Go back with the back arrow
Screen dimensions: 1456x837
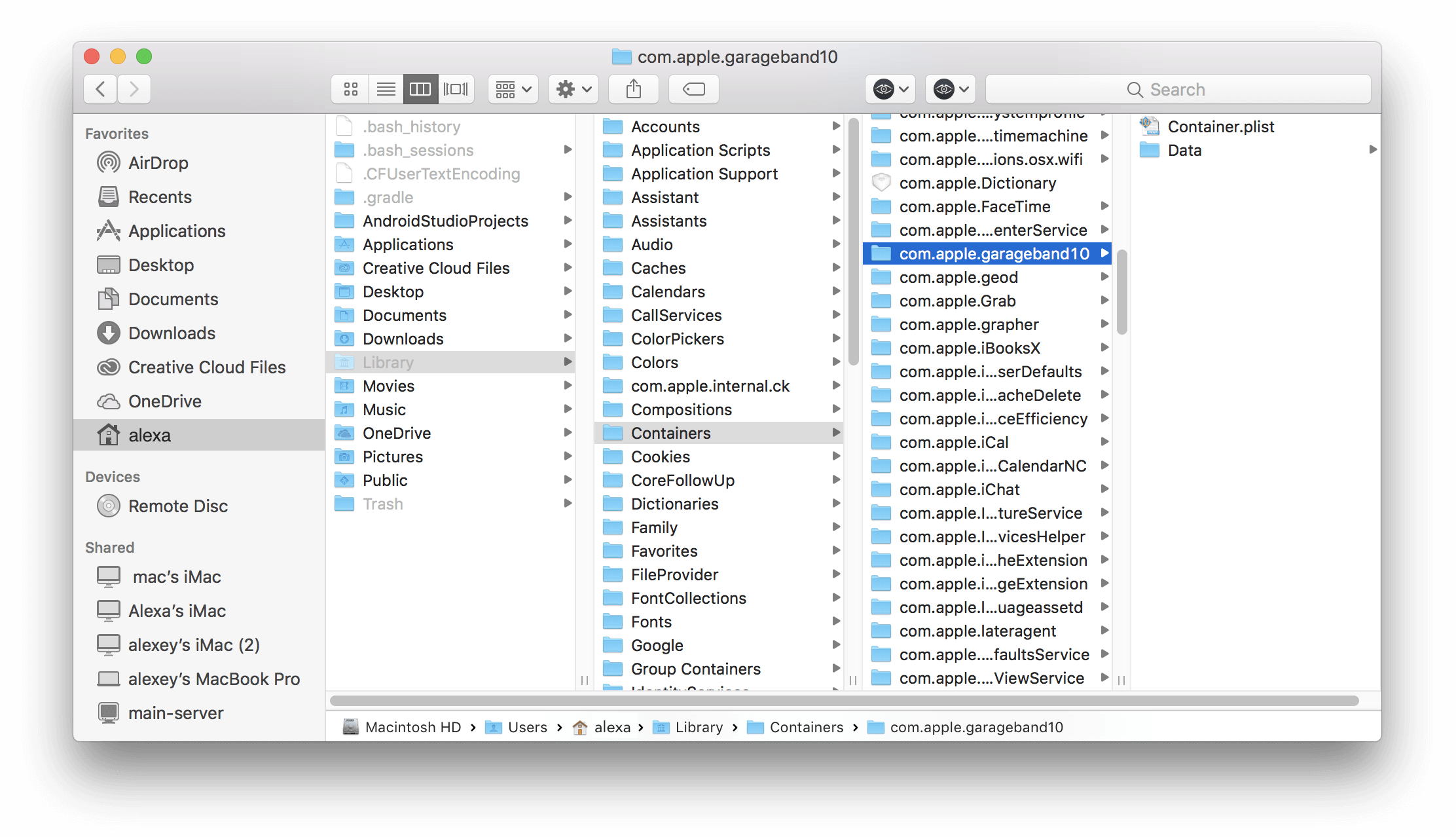[101, 89]
